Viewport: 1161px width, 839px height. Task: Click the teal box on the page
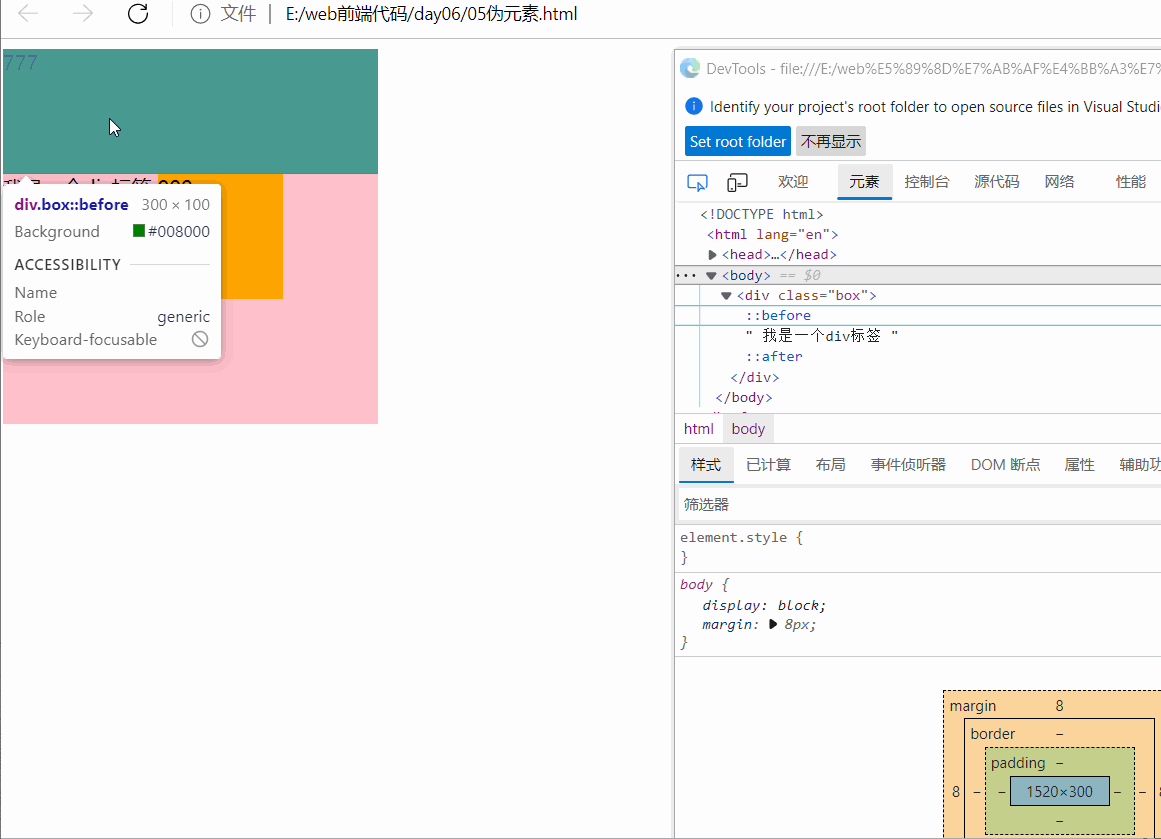click(190, 112)
